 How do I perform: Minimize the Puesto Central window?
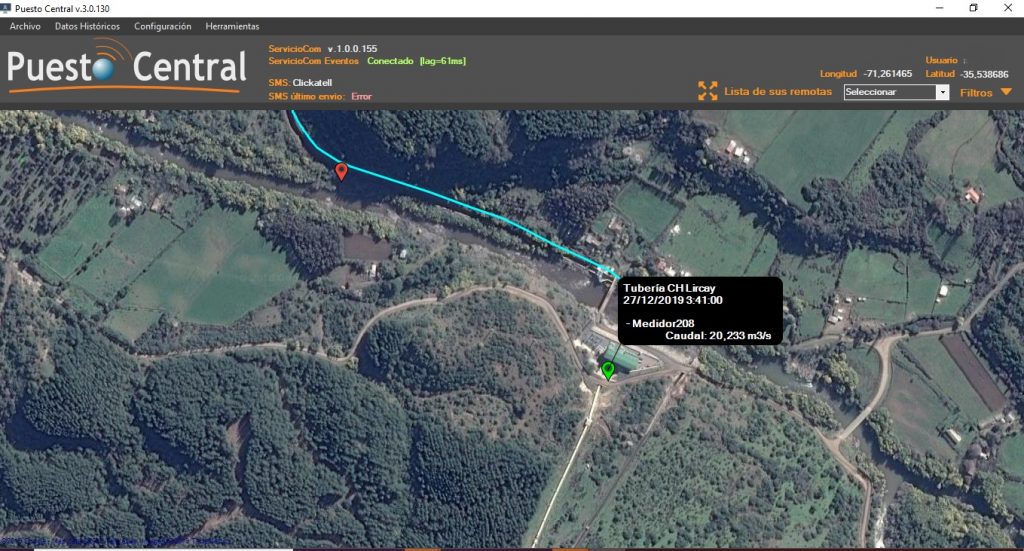pos(939,8)
